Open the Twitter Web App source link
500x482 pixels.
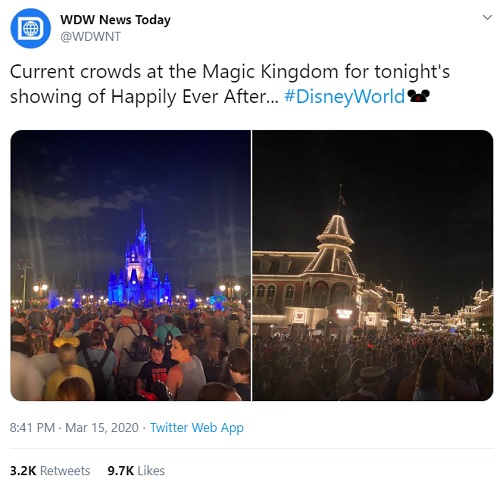coord(197,428)
